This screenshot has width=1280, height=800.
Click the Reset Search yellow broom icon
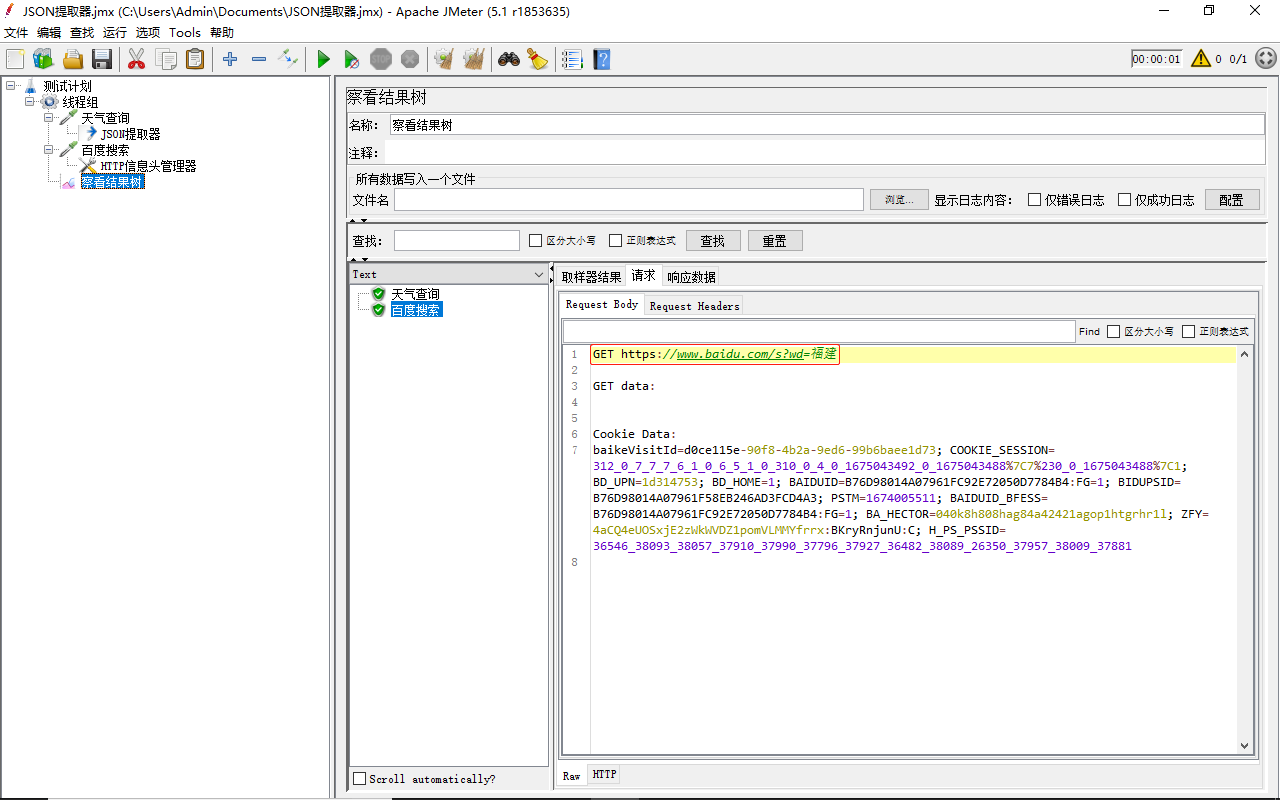[x=538, y=59]
